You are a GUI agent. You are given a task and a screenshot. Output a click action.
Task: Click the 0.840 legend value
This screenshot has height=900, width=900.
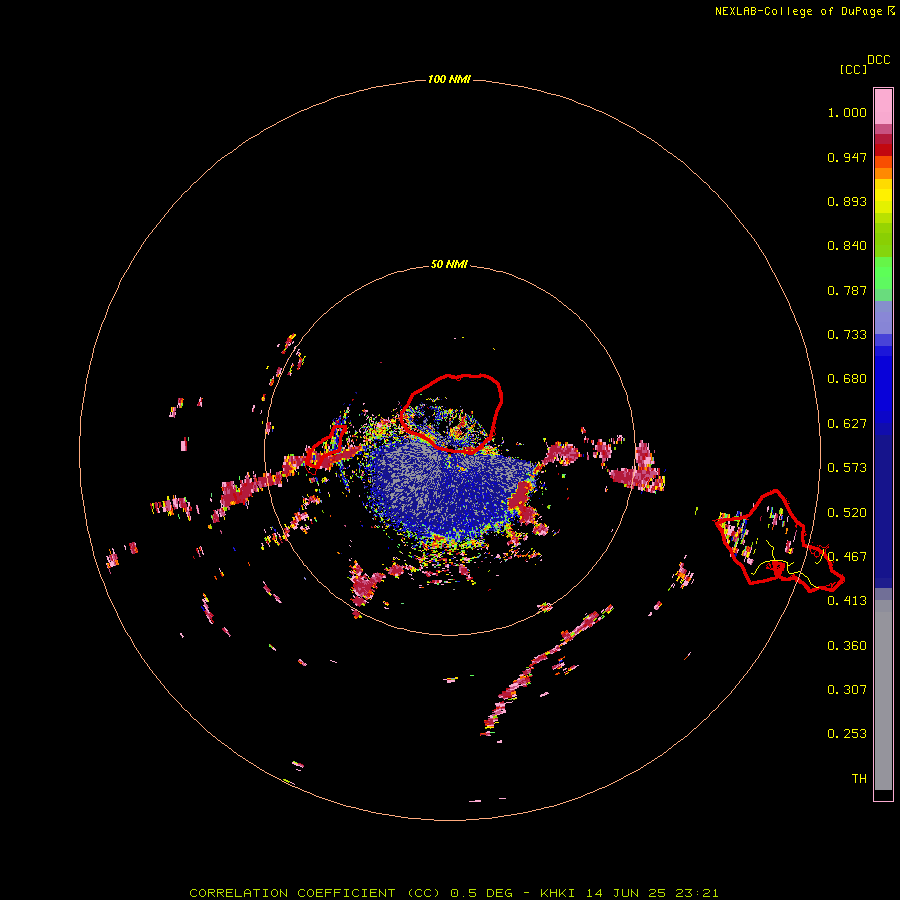click(x=847, y=246)
